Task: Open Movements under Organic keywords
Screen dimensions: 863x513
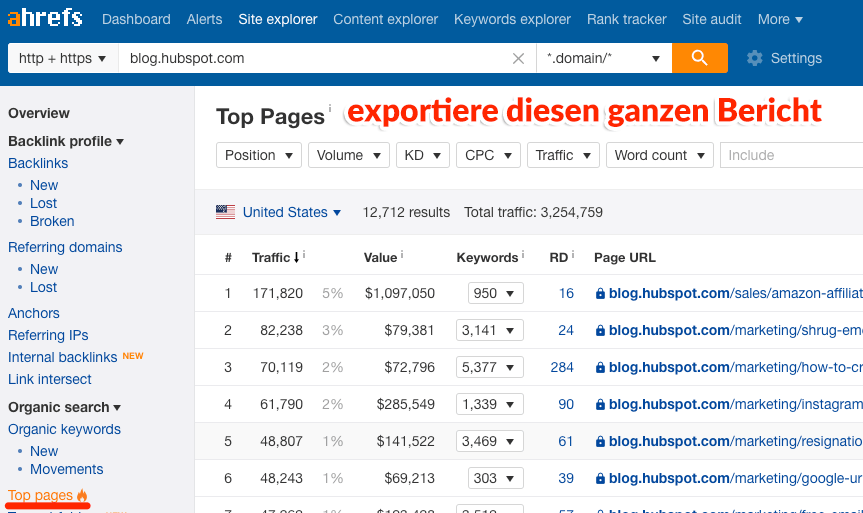Action: pos(67,470)
